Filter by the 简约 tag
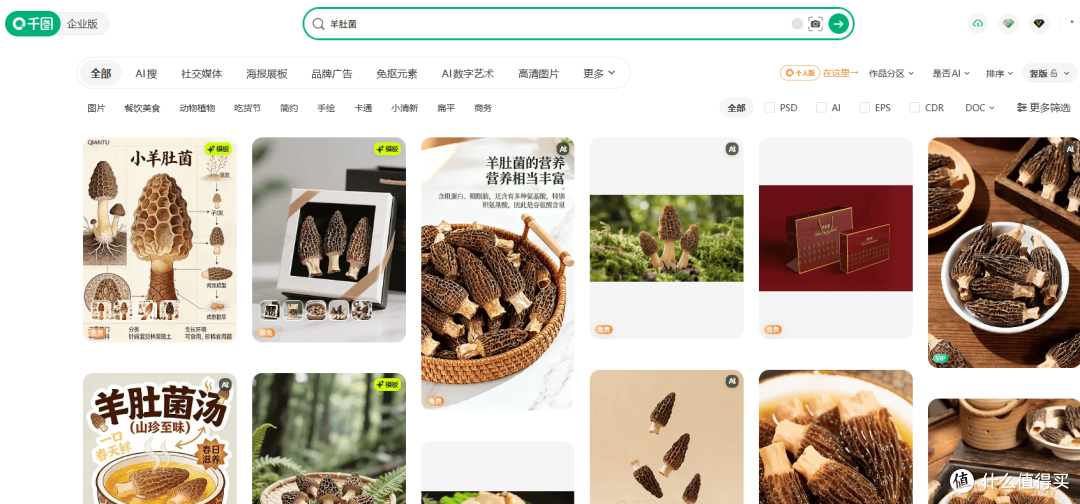 pyautogui.click(x=289, y=108)
